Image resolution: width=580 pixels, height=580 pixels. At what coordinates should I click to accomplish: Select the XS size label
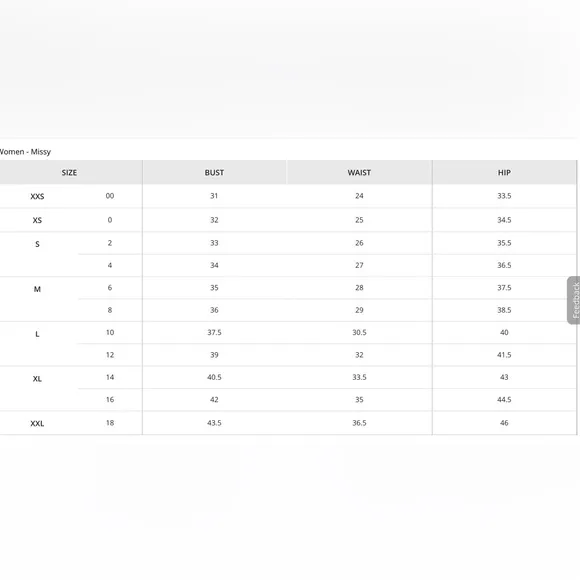click(x=37, y=220)
